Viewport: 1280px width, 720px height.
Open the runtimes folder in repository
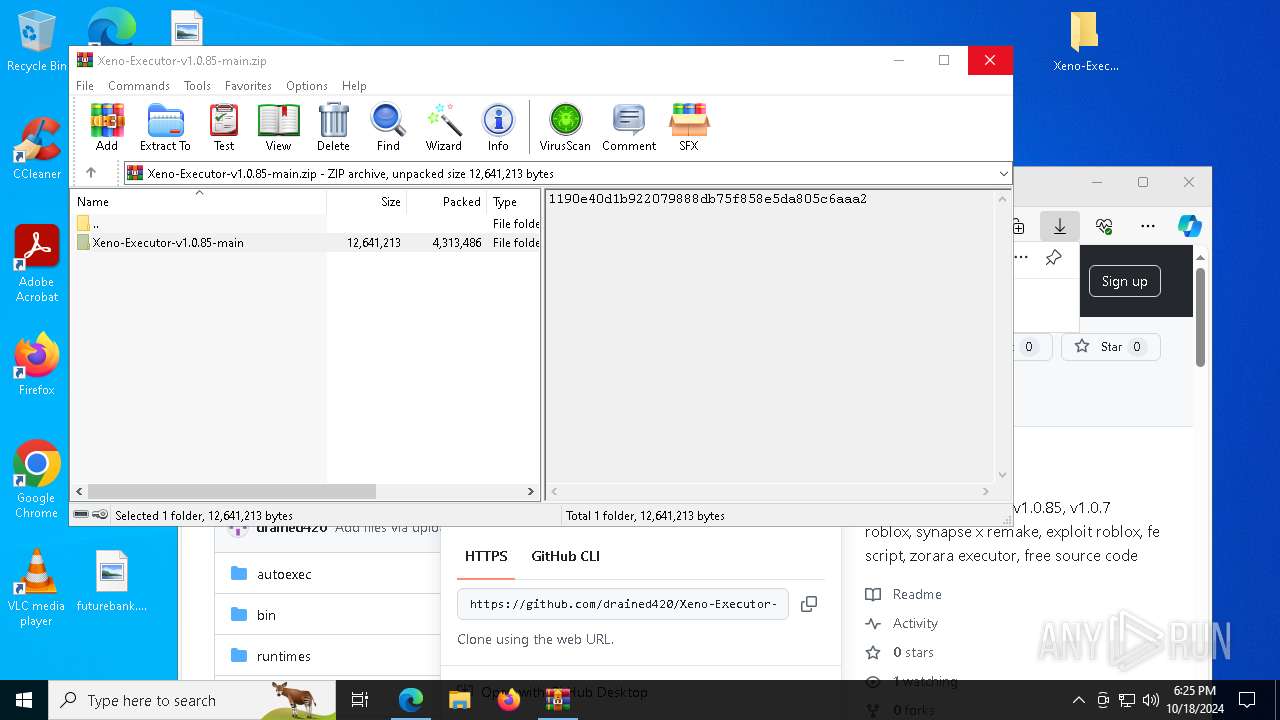(x=284, y=656)
